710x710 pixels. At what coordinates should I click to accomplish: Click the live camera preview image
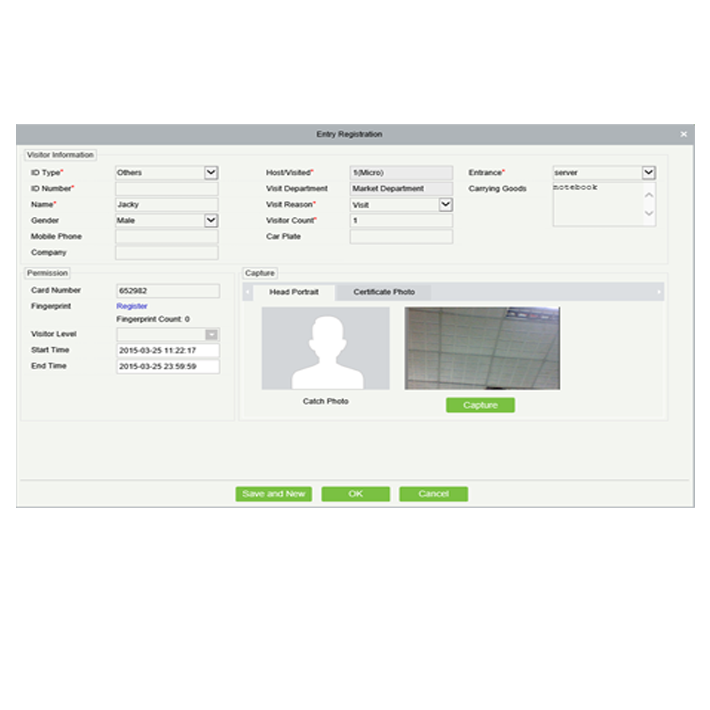[x=482, y=348]
